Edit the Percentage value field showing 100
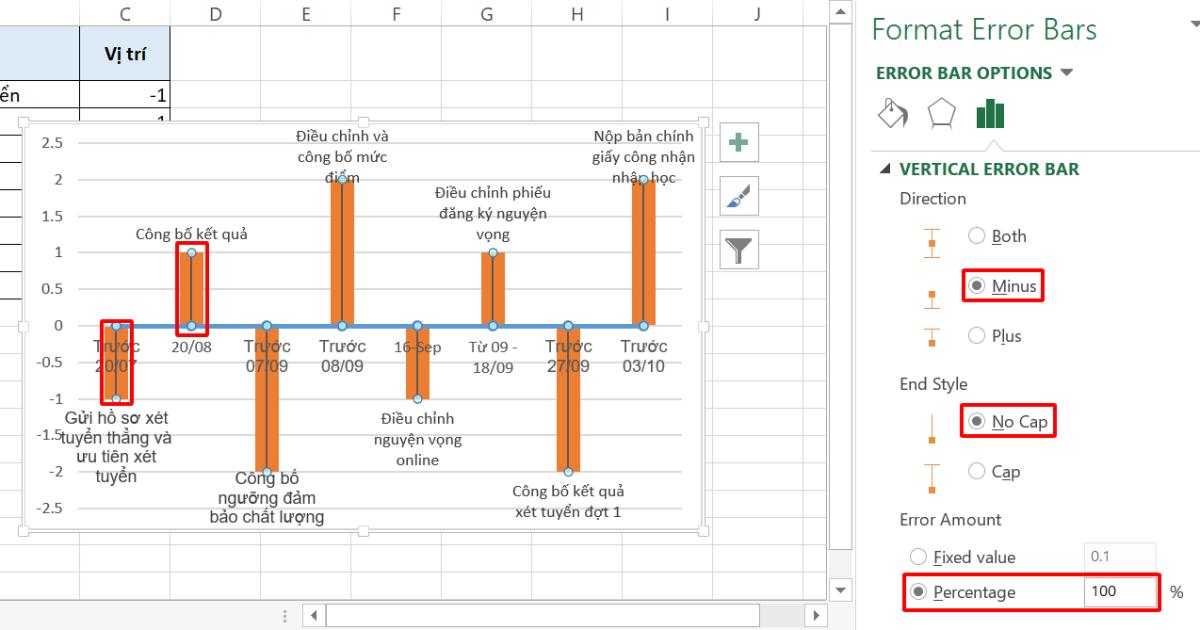The width and height of the screenshot is (1200, 630). click(x=1120, y=591)
